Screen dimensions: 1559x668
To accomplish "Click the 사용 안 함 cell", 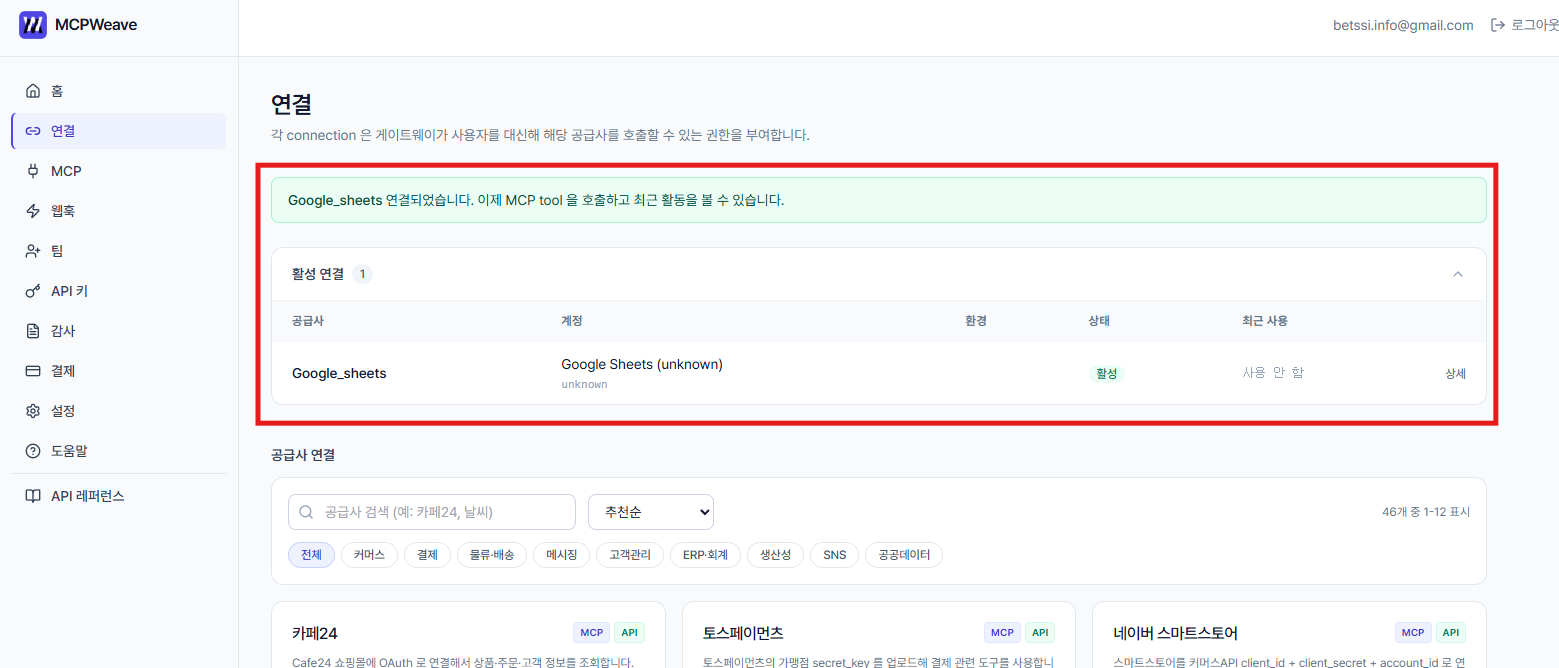I will [1273, 372].
